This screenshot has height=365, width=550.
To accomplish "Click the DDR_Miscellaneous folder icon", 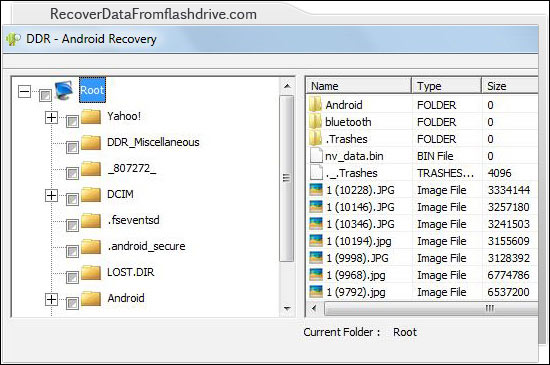I will [x=91, y=142].
